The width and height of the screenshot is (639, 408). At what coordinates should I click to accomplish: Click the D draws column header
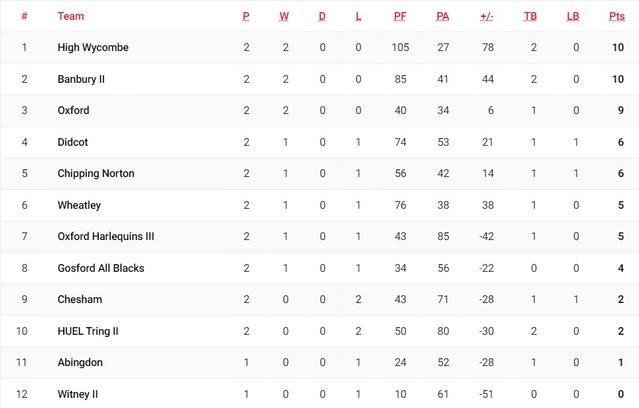(322, 17)
